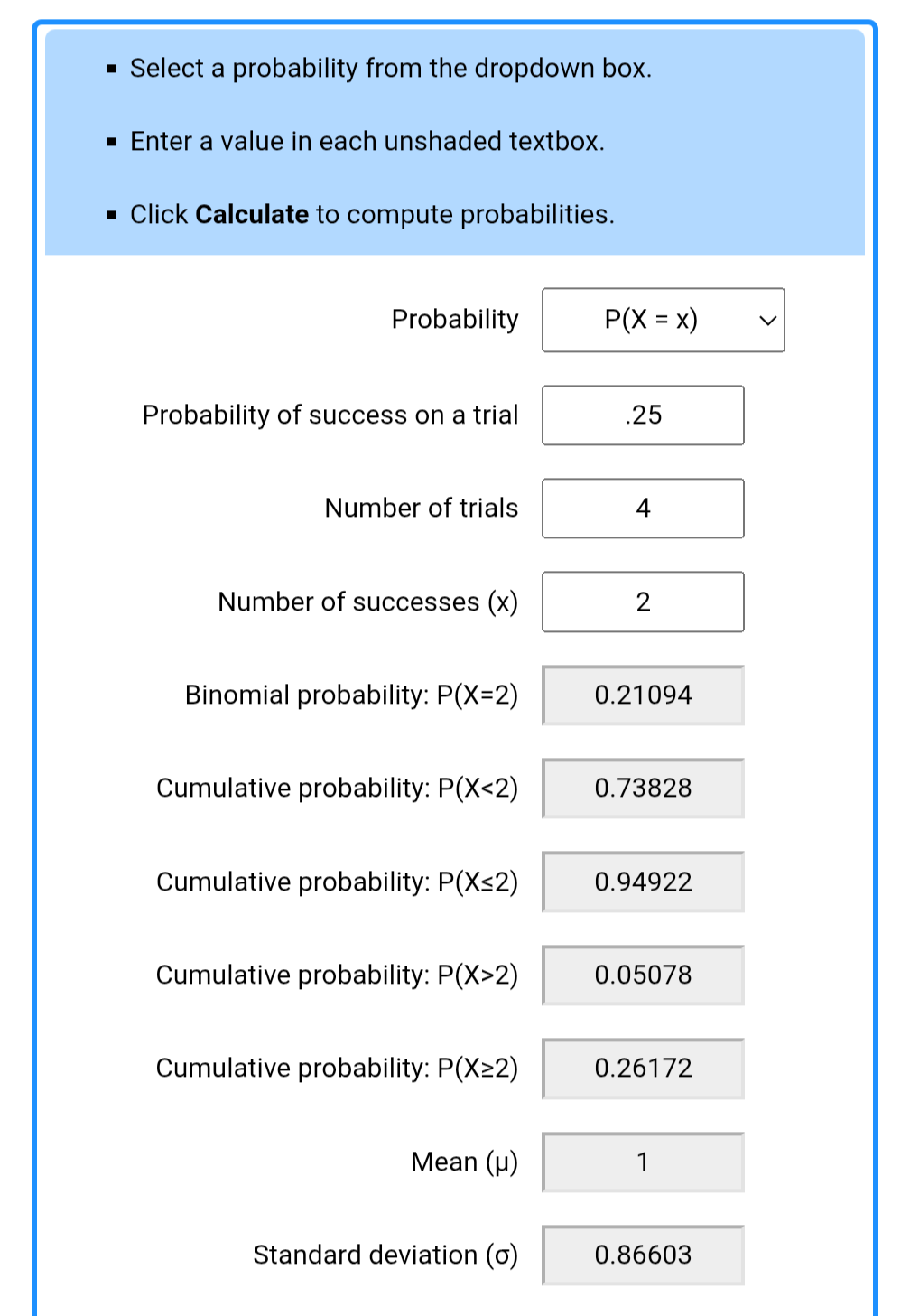Open the Probability dropdown P(X = x)
The image size is (910, 1316).
point(663,320)
